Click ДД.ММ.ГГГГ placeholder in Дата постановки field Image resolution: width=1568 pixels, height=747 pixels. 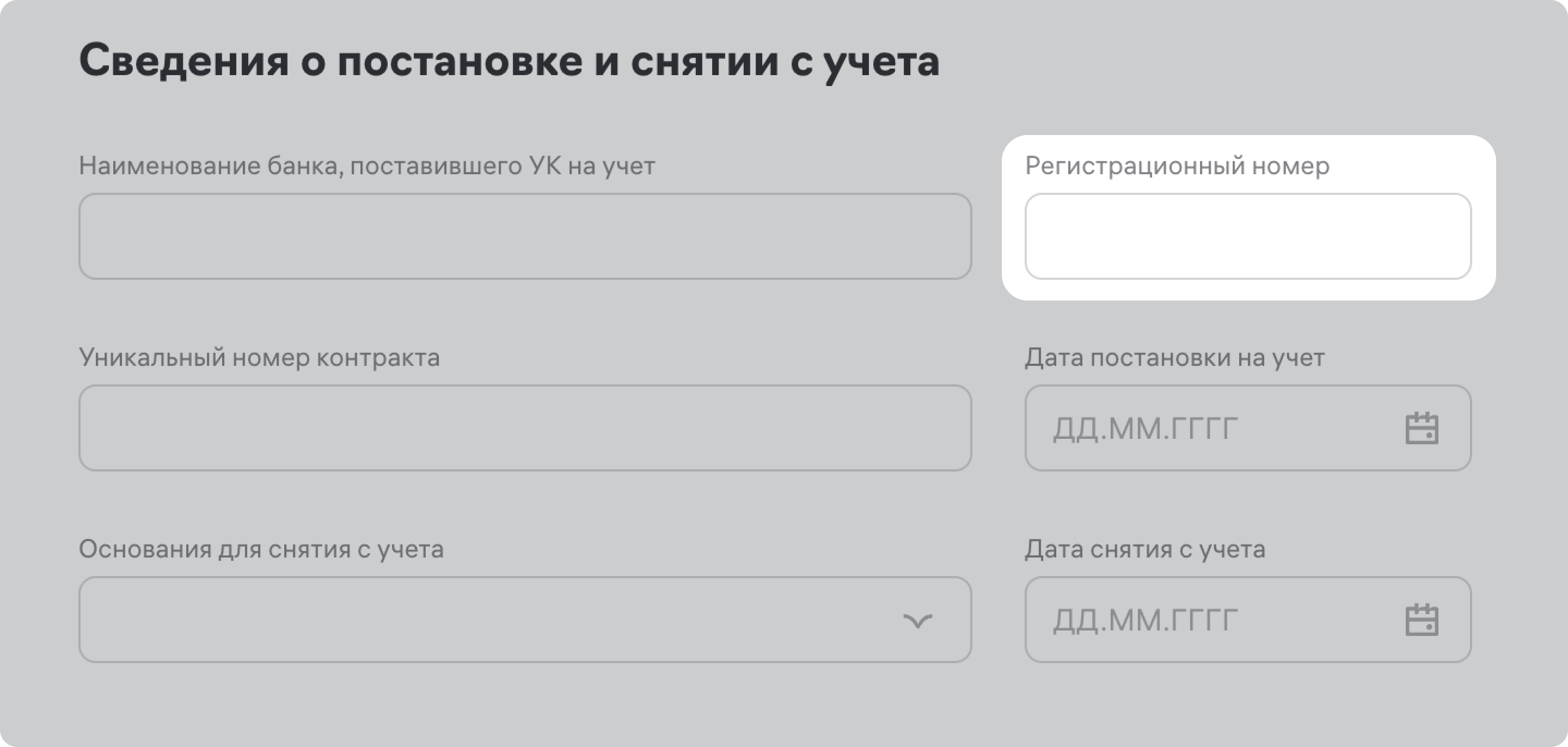(1146, 429)
